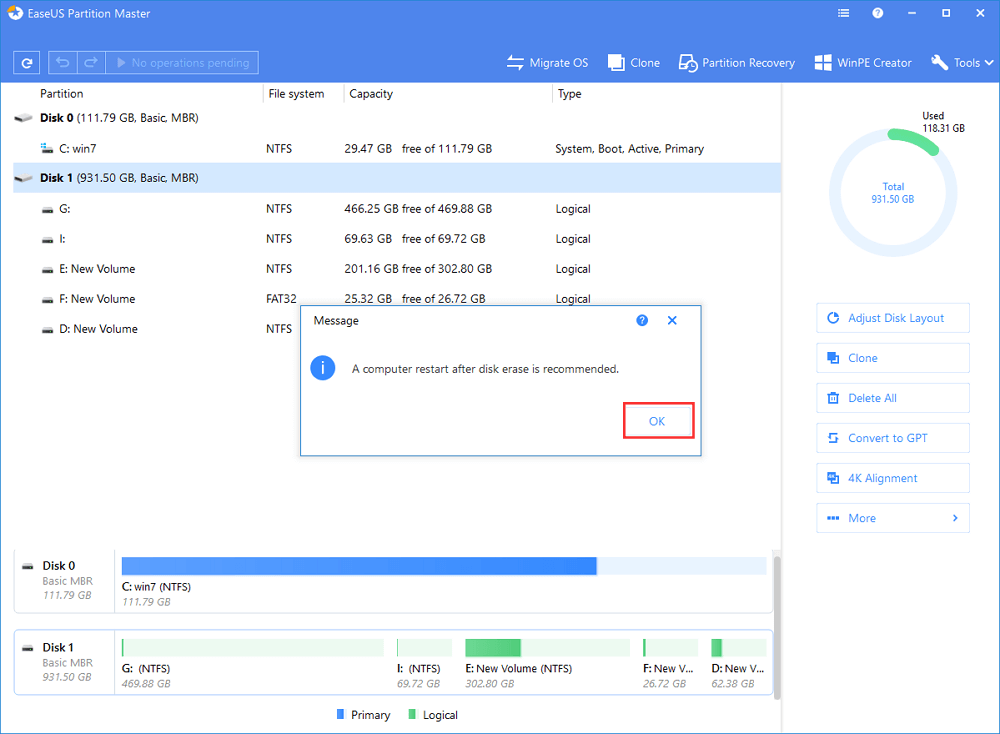1000x734 pixels.
Task: Open the title bar list menu icon
Action: pos(843,13)
